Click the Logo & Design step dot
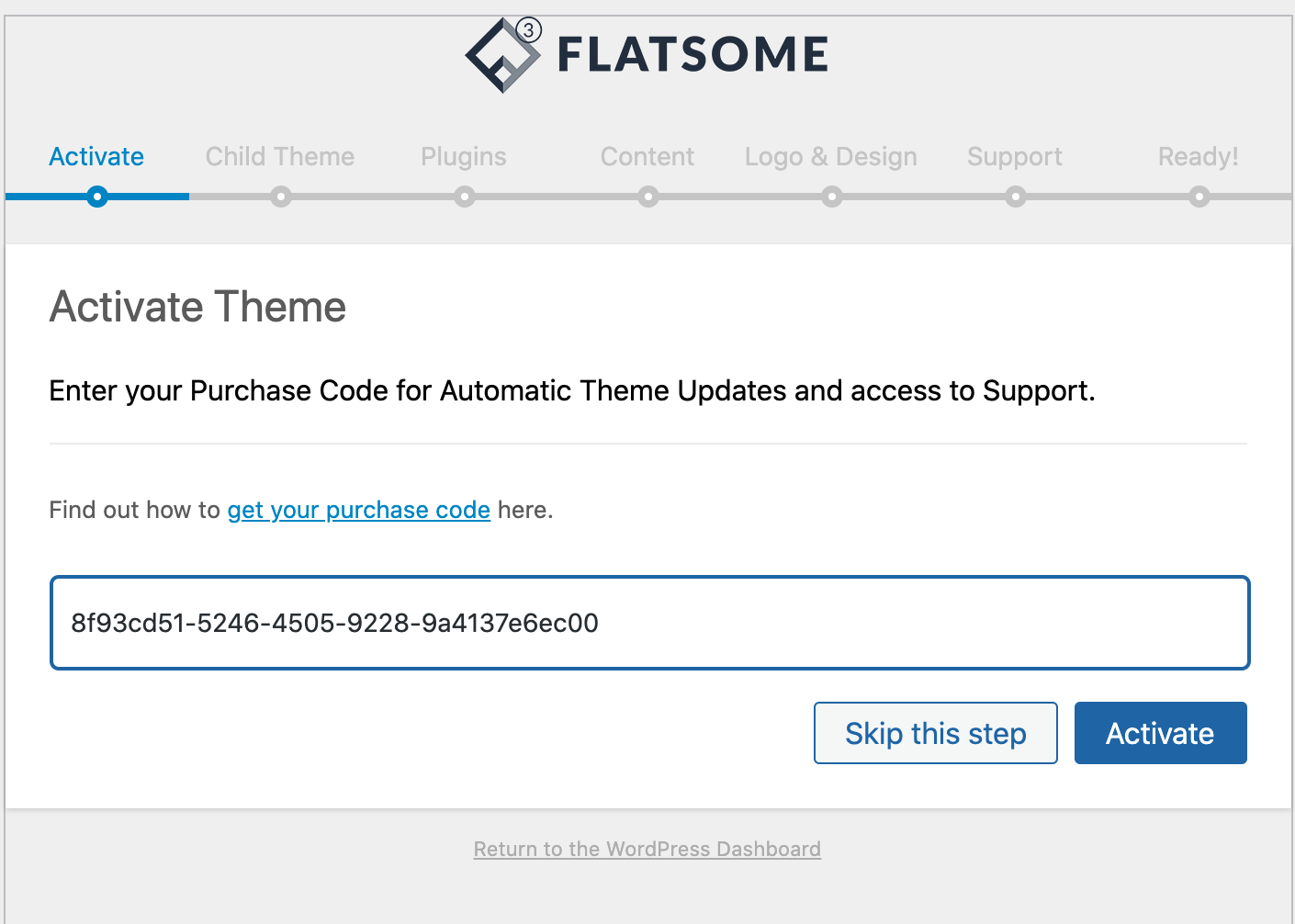The image size is (1295, 924). click(832, 197)
